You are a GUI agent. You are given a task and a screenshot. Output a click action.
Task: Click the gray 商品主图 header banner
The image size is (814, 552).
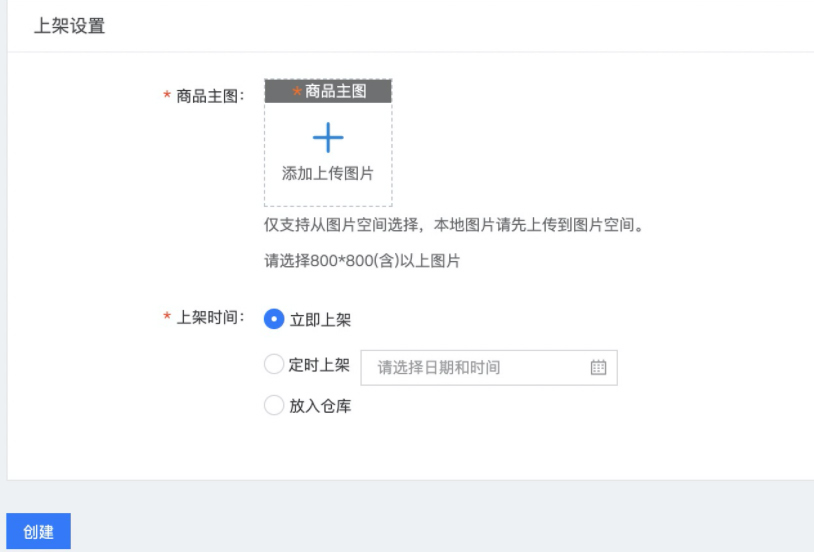(328, 91)
